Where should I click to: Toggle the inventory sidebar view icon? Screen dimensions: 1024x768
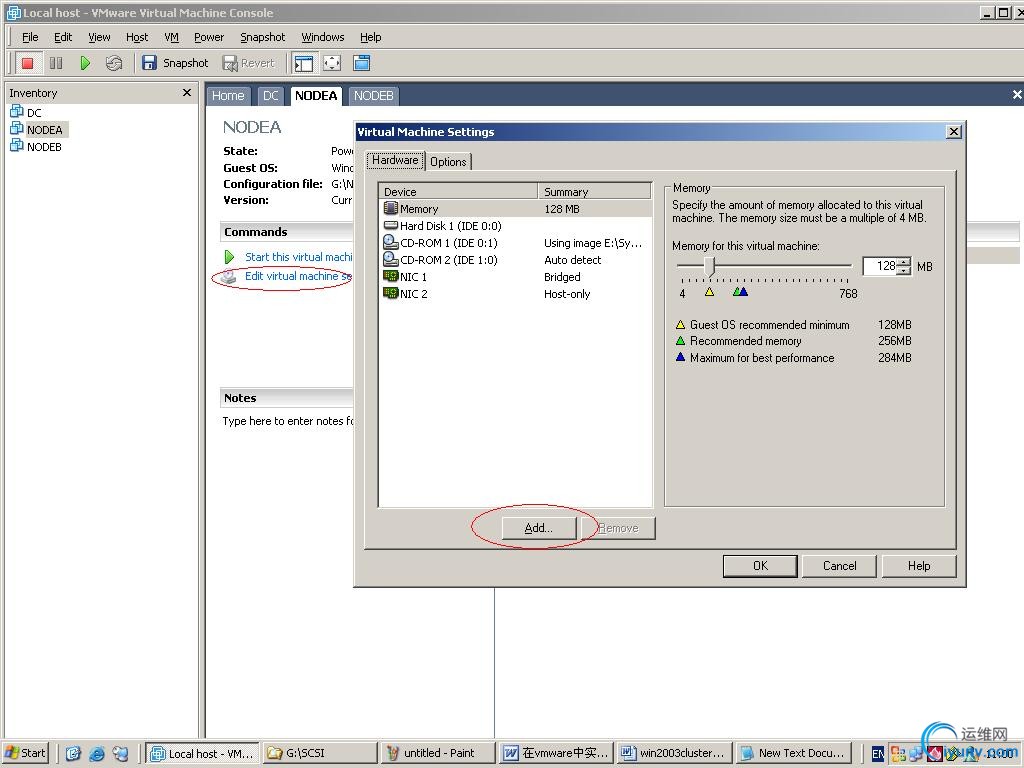coord(304,63)
